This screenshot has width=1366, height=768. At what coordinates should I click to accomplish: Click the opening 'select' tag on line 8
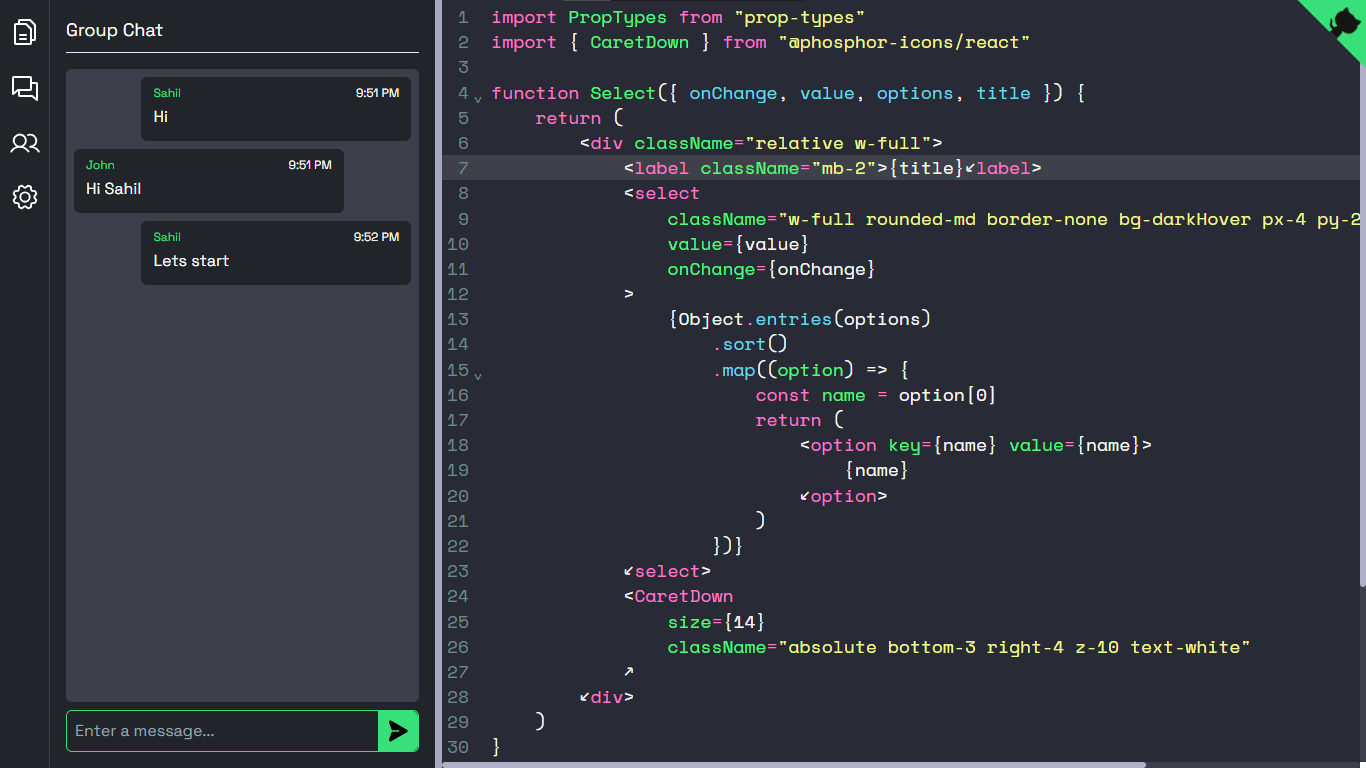667,193
